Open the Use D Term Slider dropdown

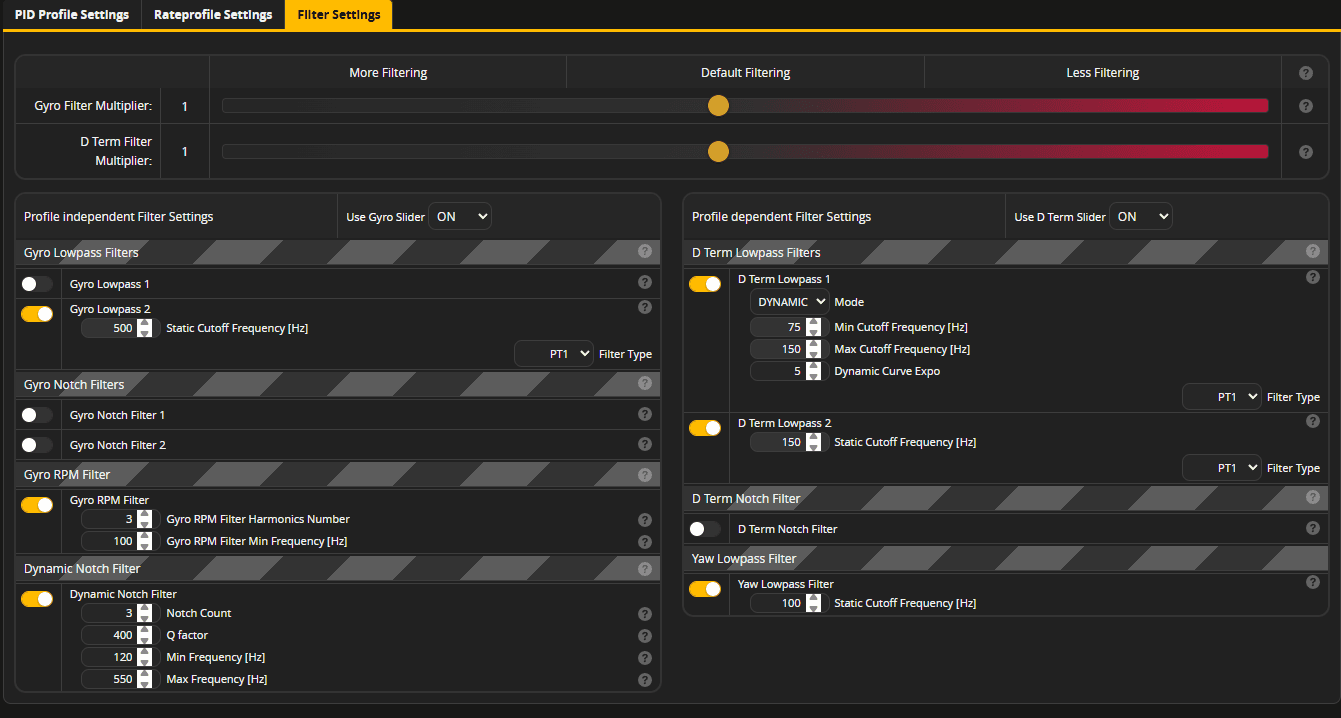(1140, 216)
